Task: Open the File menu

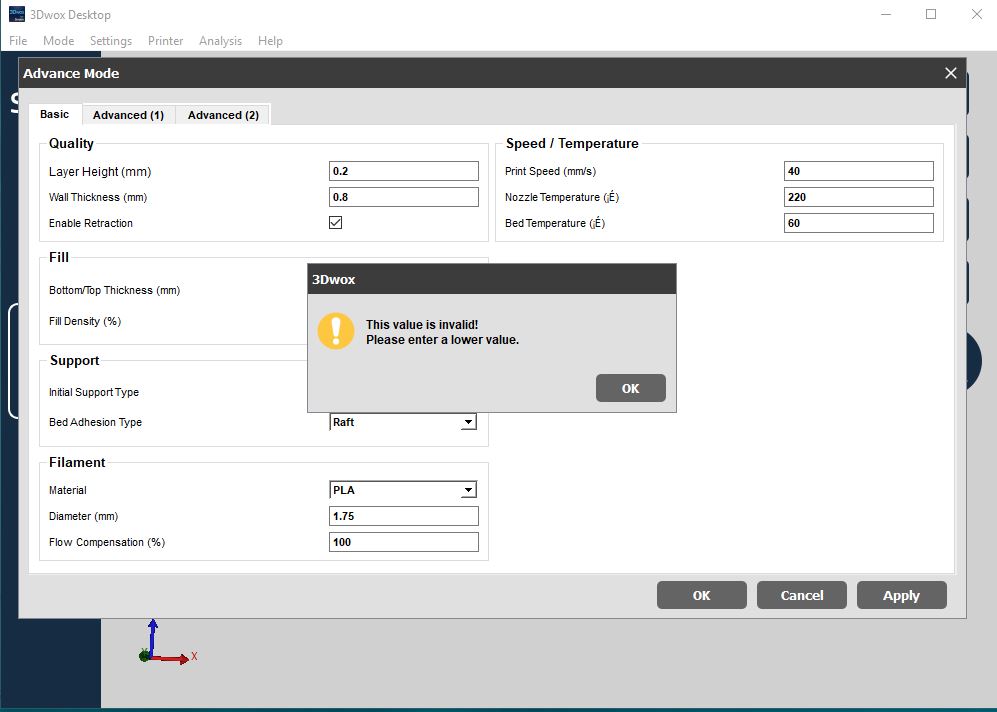Action: pos(18,41)
